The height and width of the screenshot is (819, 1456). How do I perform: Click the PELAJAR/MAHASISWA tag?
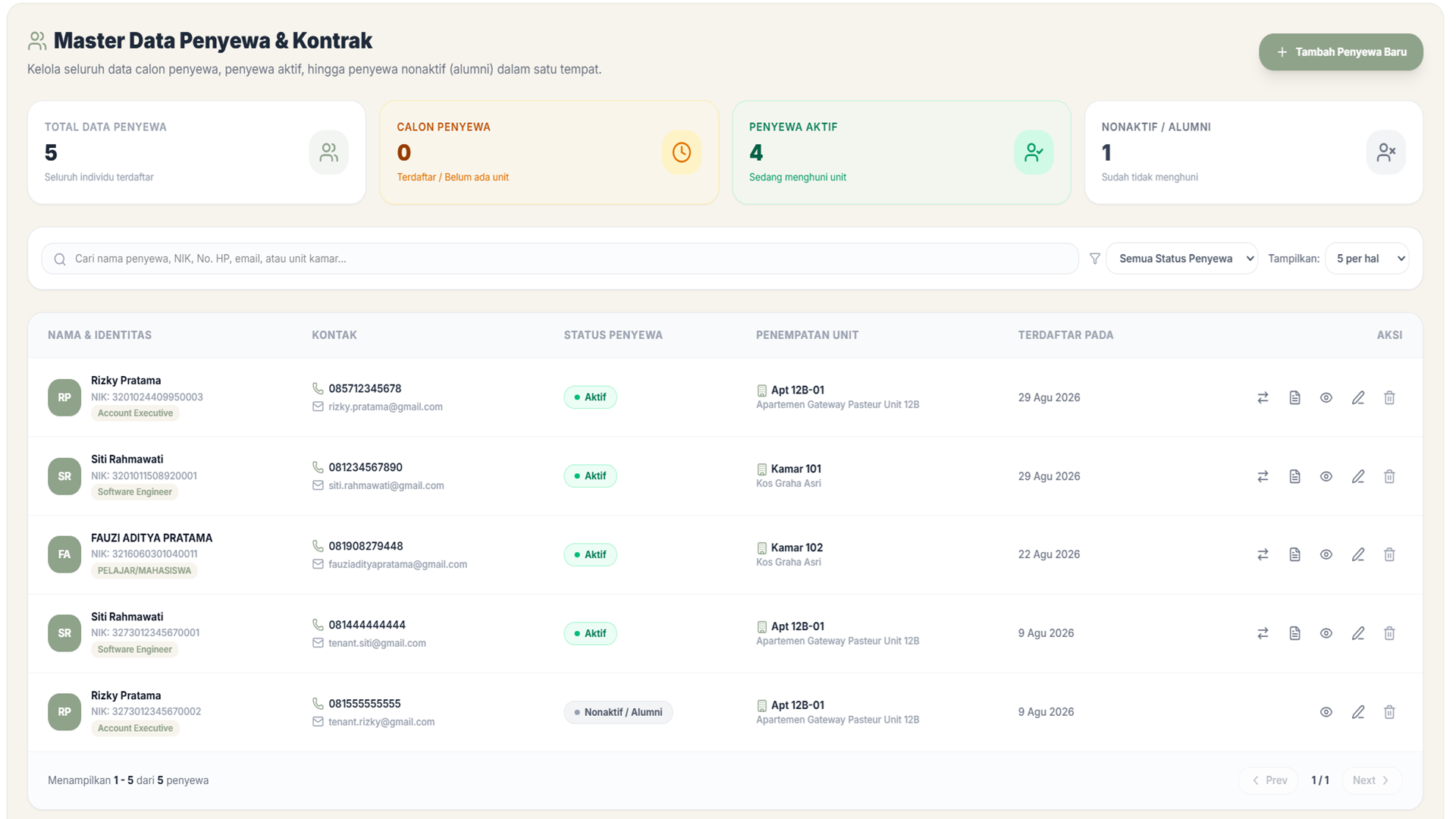click(x=144, y=570)
